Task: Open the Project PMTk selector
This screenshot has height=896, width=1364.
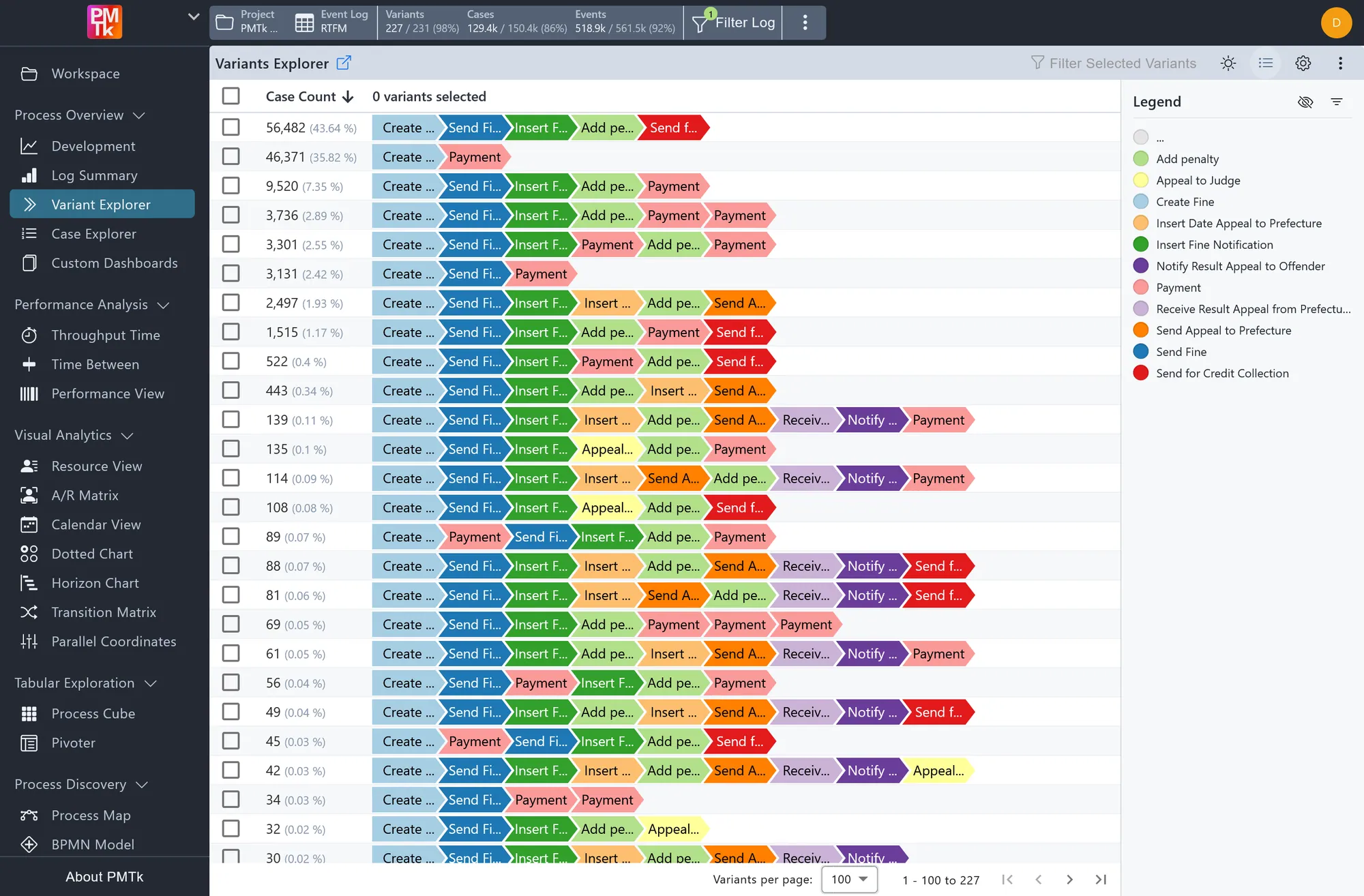Action: click(247, 22)
